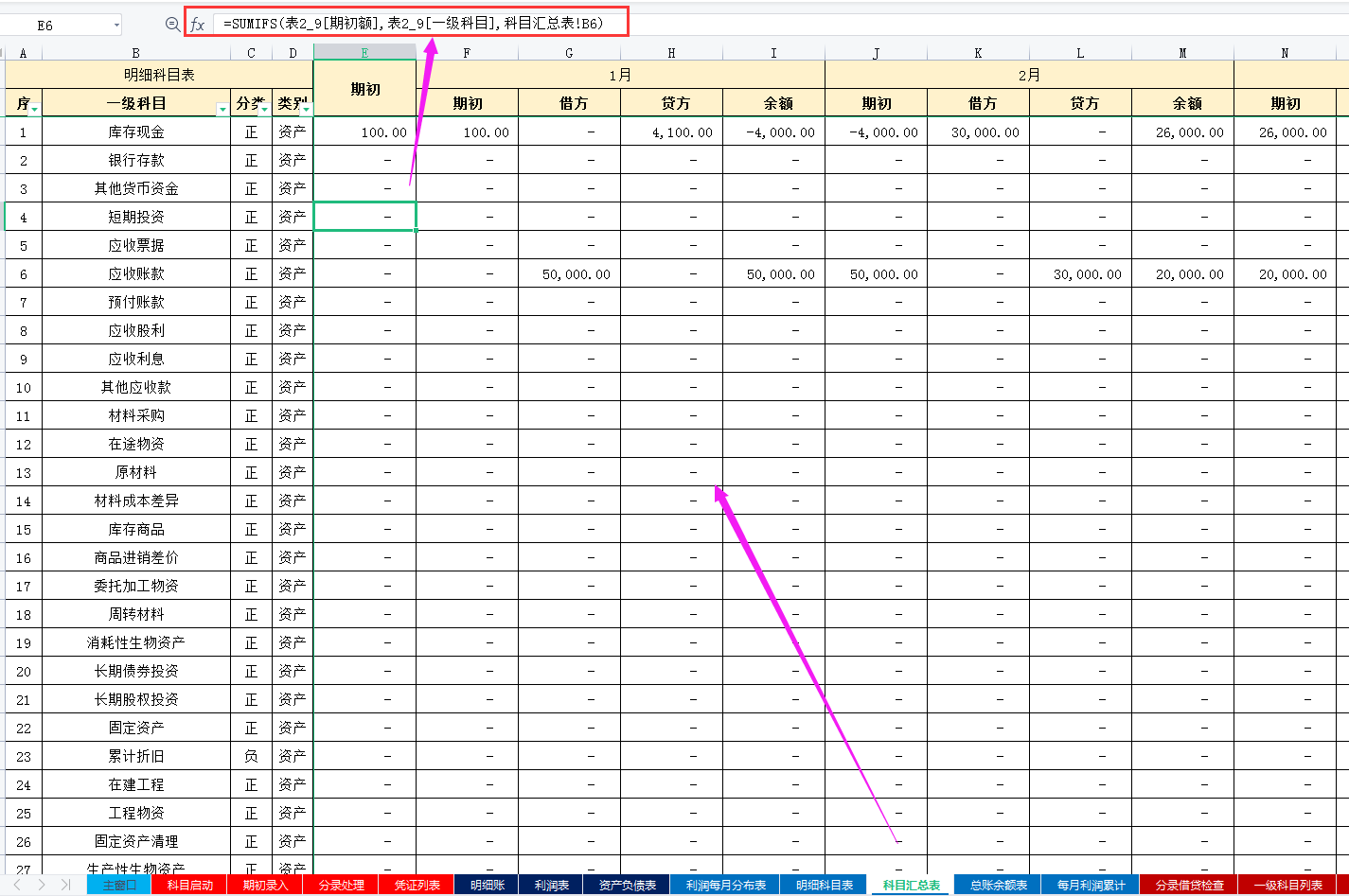Select the 其他货币资金 account cell

(x=136, y=188)
